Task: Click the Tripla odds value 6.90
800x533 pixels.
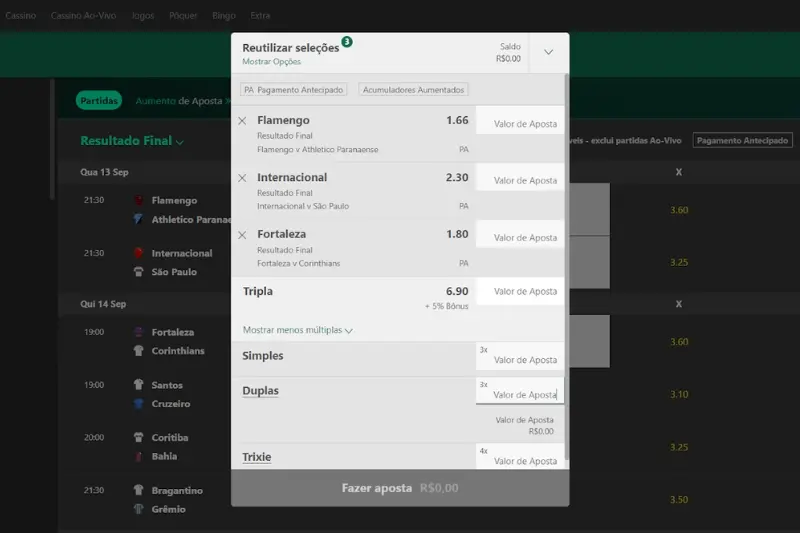Action: (457, 291)
